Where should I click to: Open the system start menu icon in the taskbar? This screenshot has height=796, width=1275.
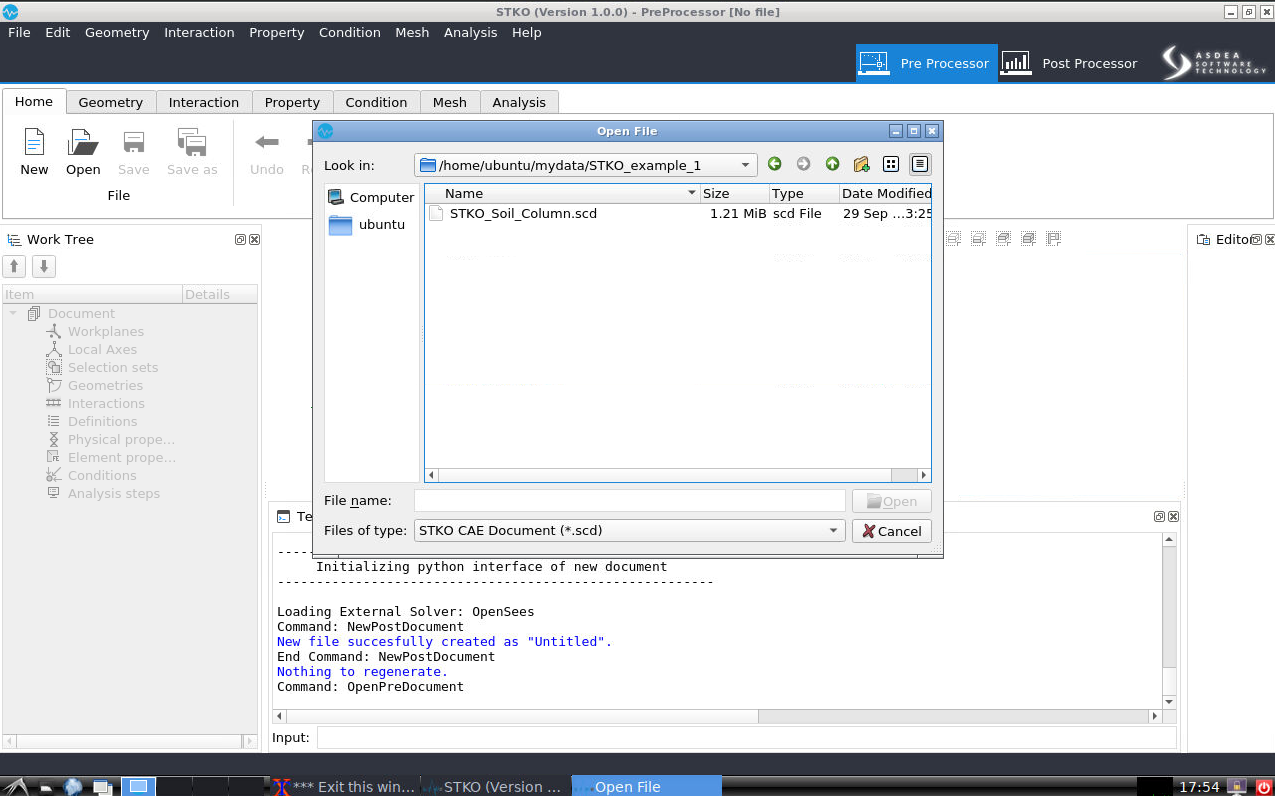[13, 786]
